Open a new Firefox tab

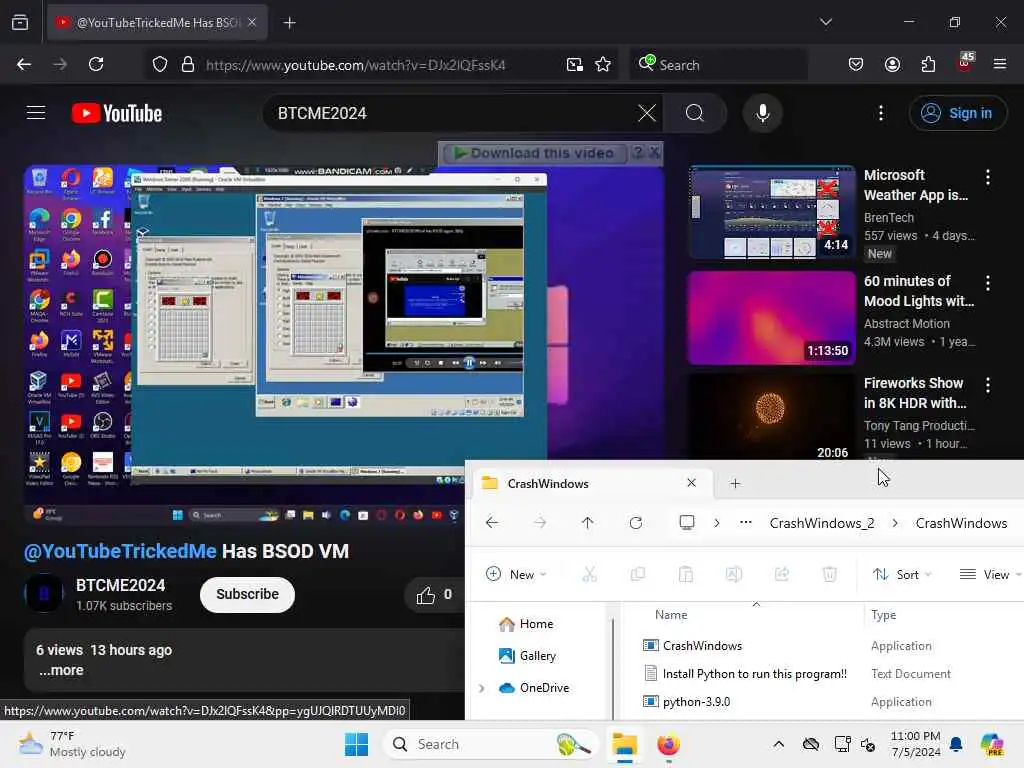pos(289,23)
